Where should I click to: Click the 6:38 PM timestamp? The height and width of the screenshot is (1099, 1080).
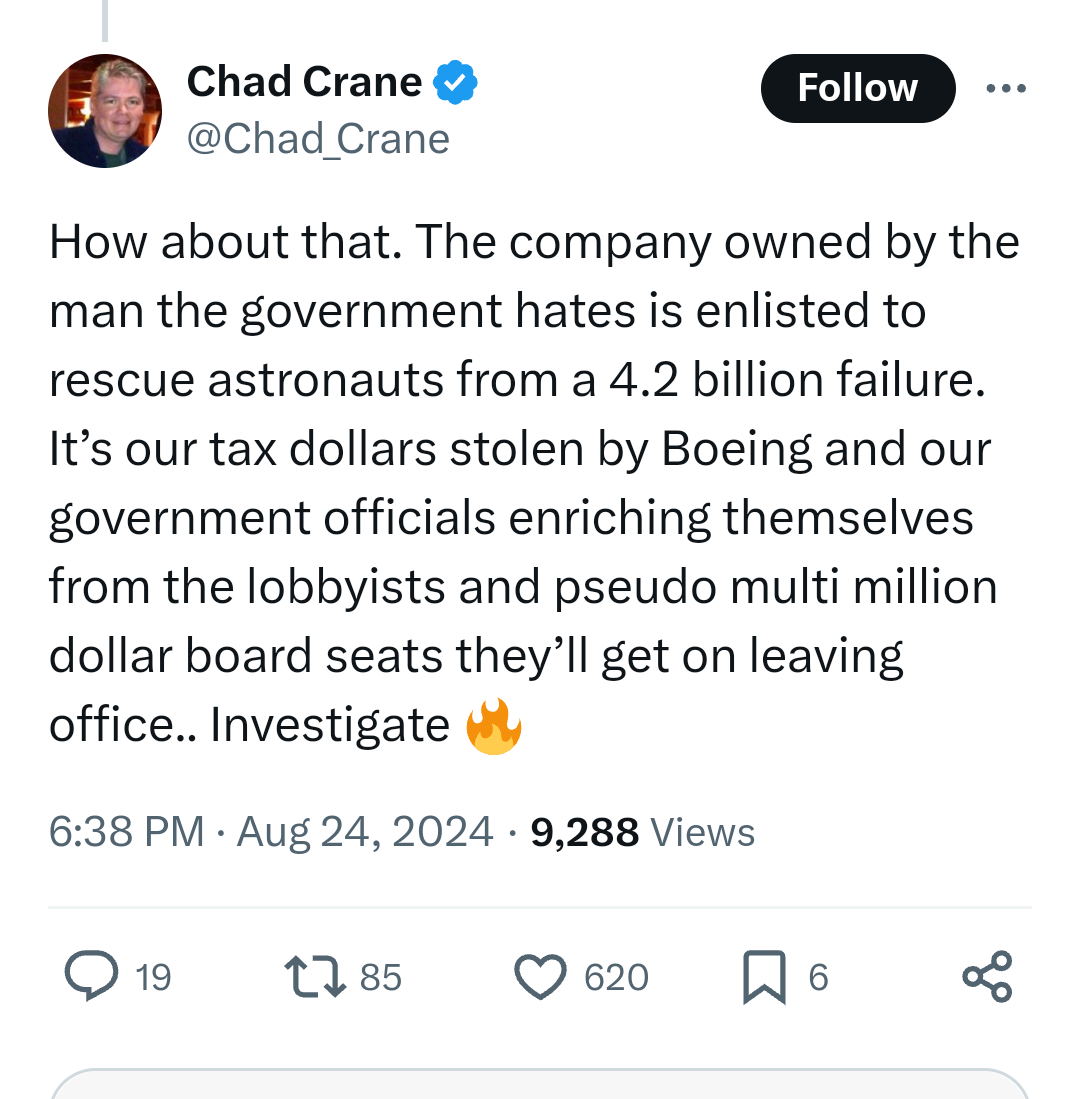[126, 832]
